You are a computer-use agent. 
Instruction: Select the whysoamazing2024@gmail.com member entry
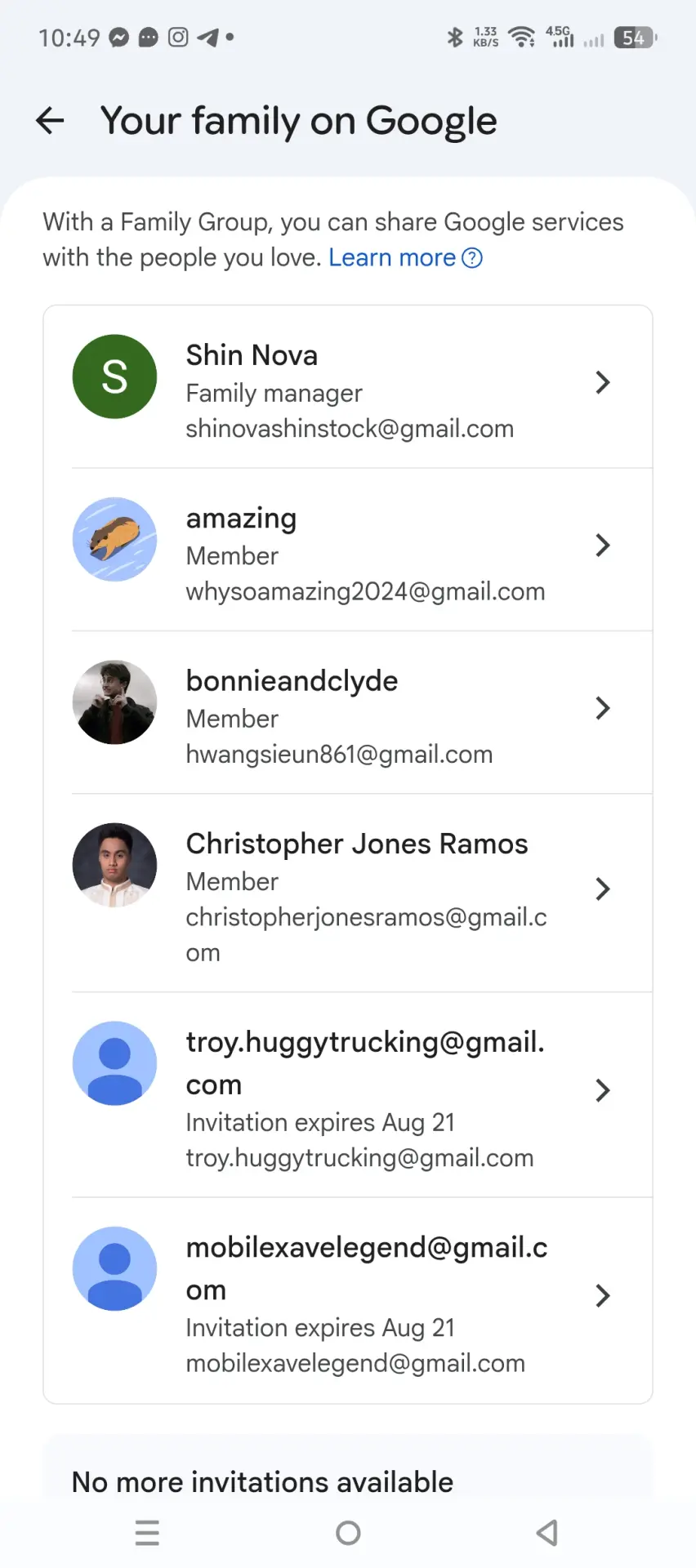pos(348,550)
